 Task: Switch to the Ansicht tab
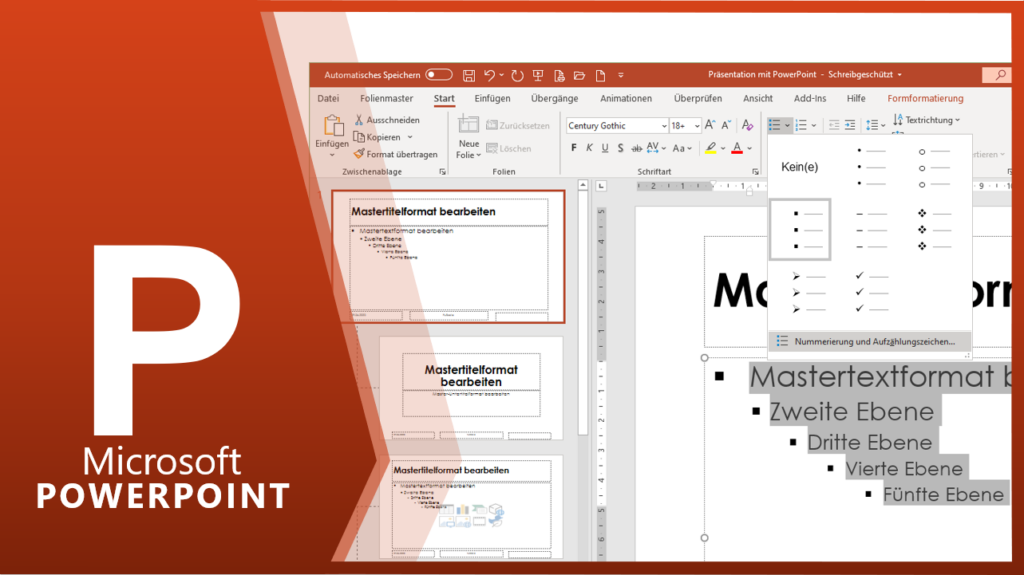click(758, 99)
